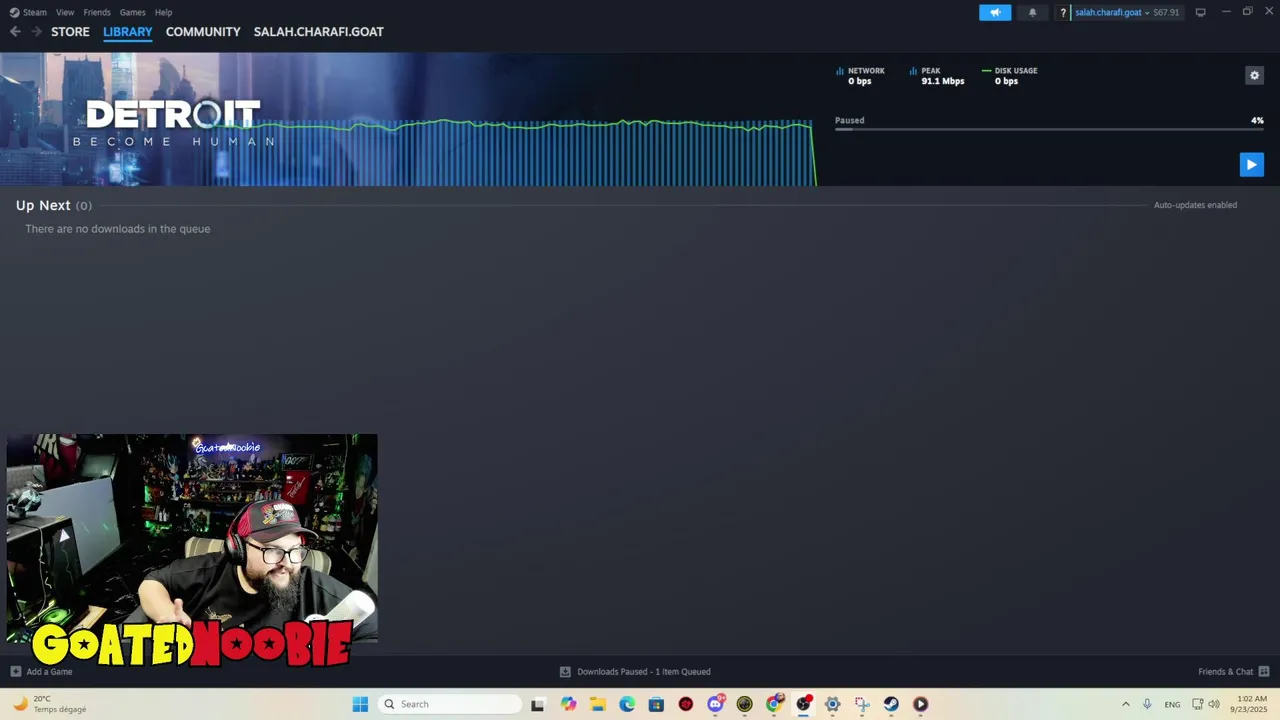Resume the paused Detroit download
The height and width of the screenshot is (720, 1280).
[x=1251, y=165]
